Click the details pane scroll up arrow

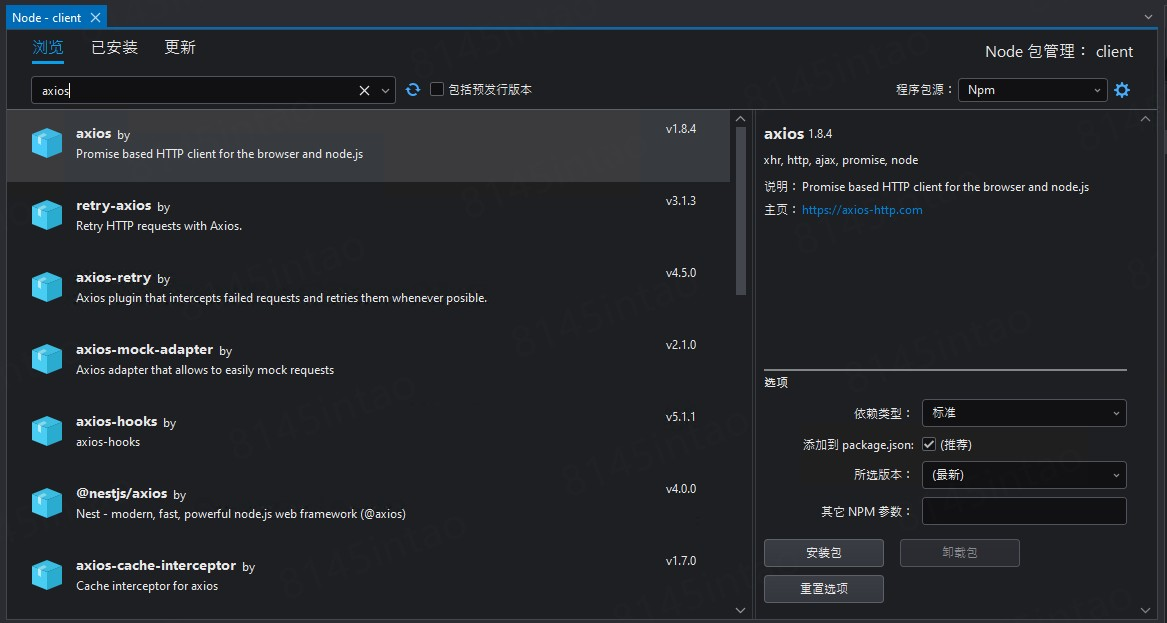[x=1145, y=118]
